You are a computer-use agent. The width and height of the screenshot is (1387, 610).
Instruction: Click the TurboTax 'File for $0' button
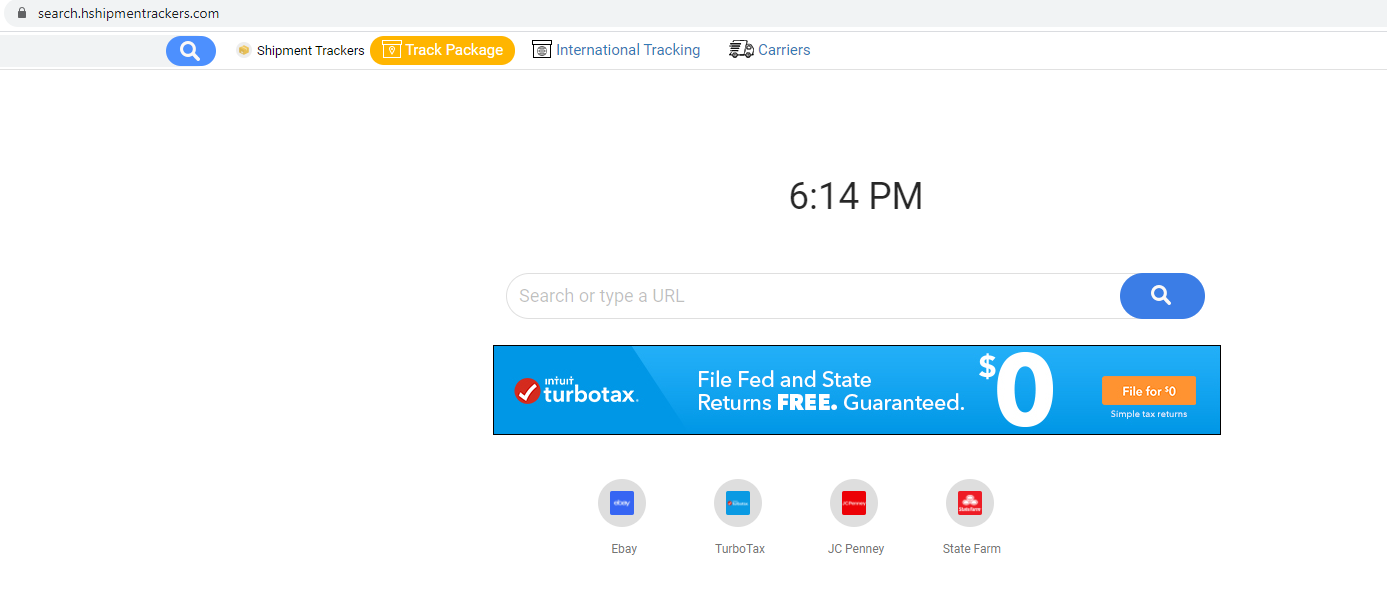[1149, 391]
